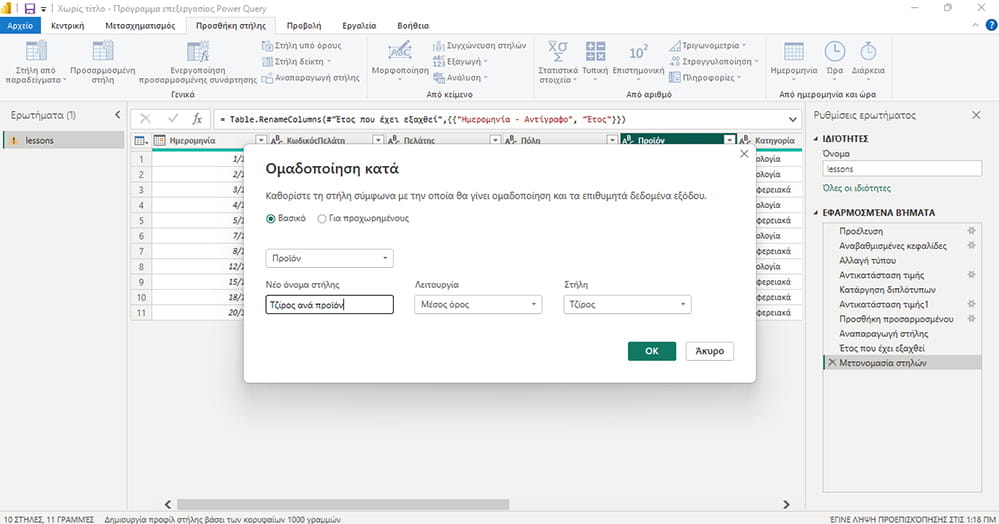999x524 pixels.
Task: Open Πληροφορίες menu
Action: click(705, 77)
